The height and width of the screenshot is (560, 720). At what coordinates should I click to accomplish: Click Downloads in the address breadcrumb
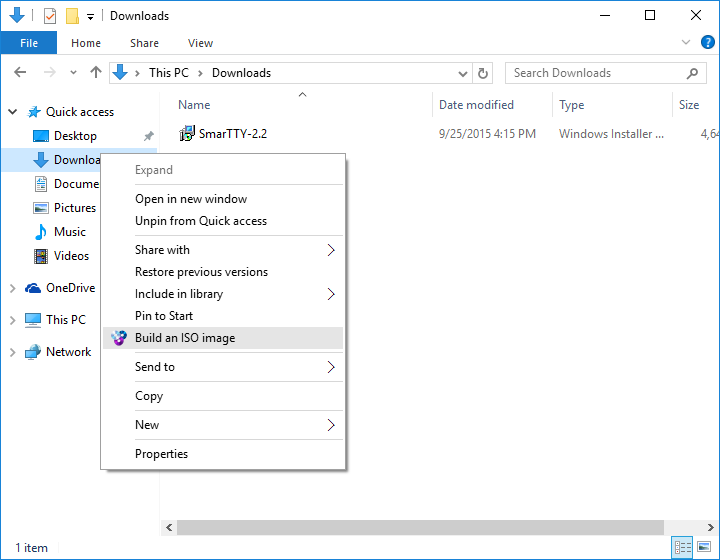242,73
